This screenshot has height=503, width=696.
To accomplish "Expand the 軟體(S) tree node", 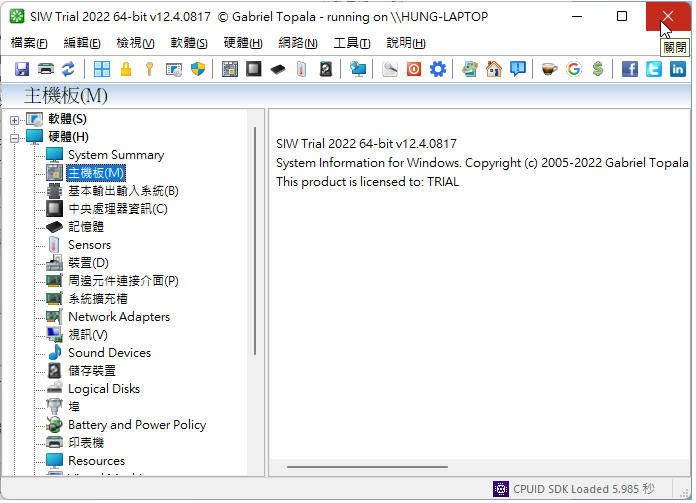I will pos(14,120).
